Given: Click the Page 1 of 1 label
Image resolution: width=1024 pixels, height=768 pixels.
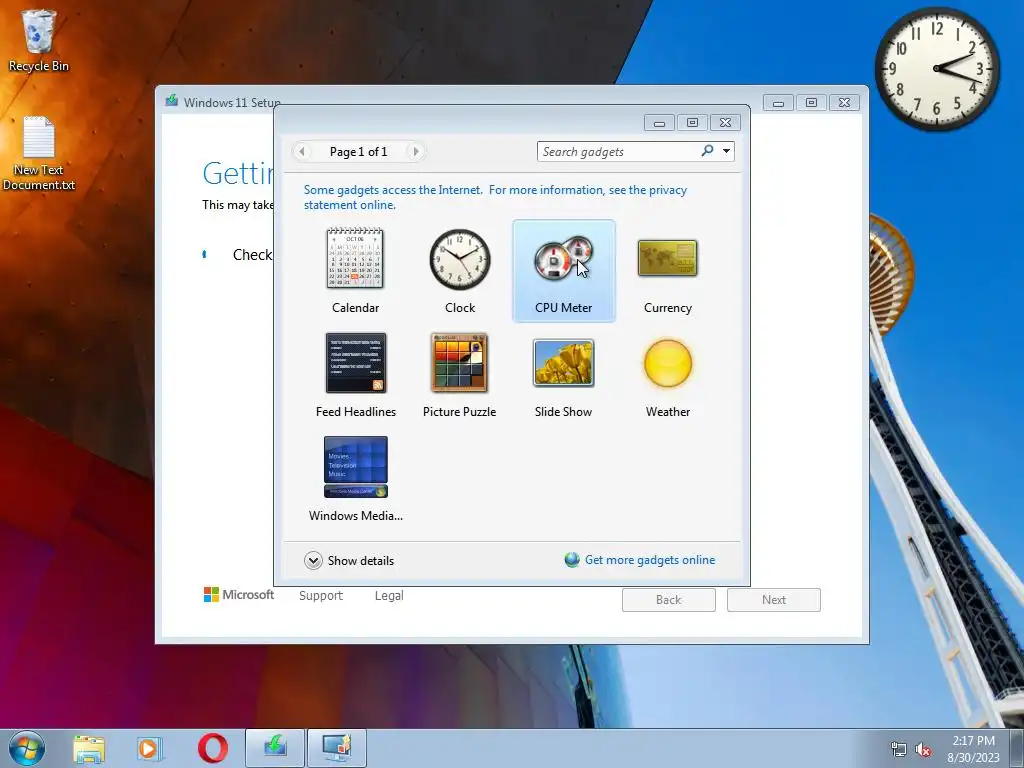Looking at the screenshot, I should (359, 152).
